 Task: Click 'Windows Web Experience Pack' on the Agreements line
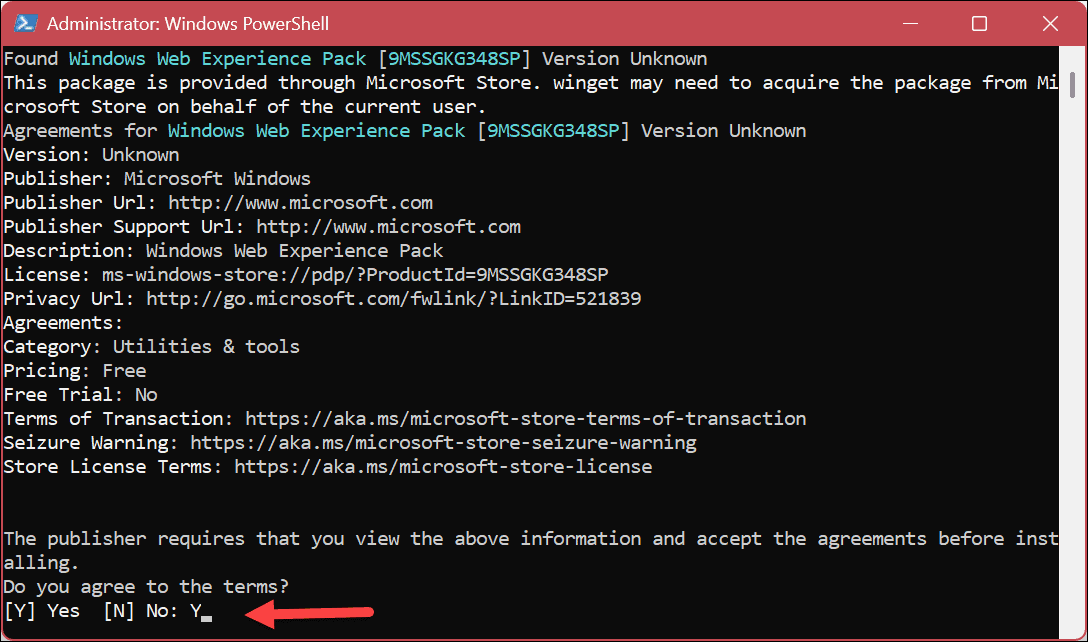click(316, 131)
